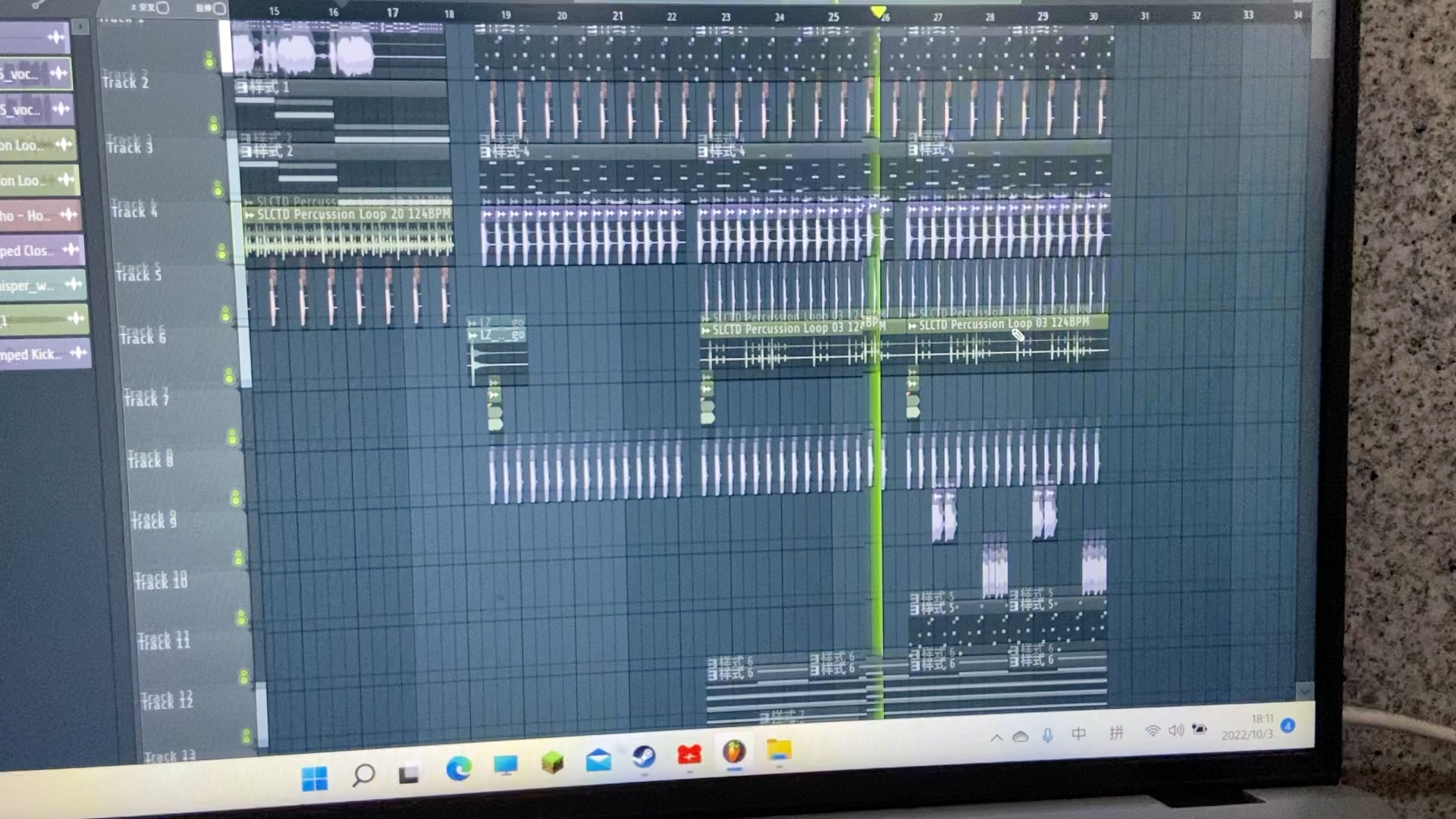Click the 中 input language indicator
Screen dimensions: 1456x819
pyautogui.click(x=1078, y=733)
